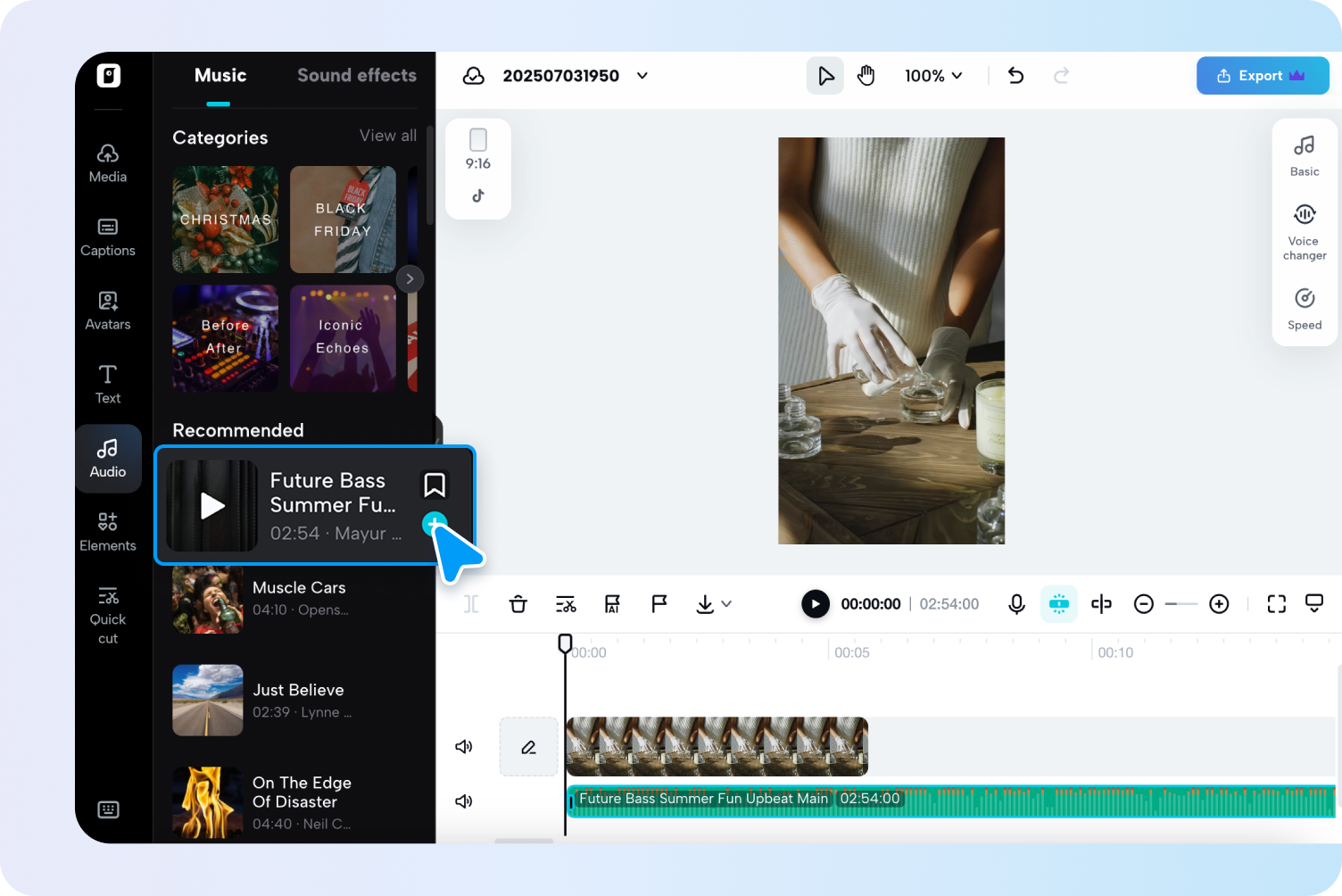The width and height of the screenshot is (1342, 896).
Task: Open the project name dropdown
Action: click(x=642, y=76)
